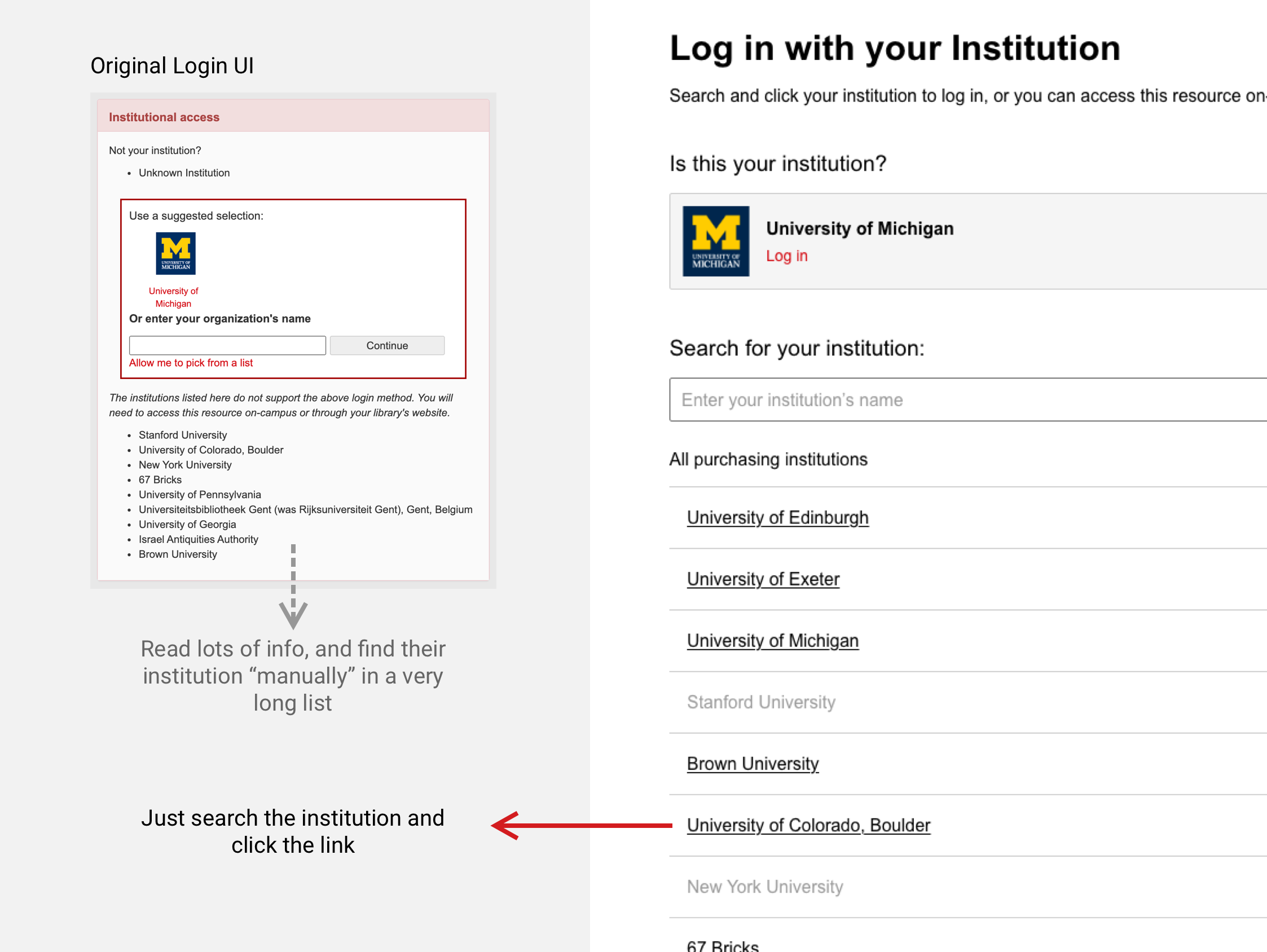Click the greyed-out New York University entry in right list
This screenshot has height=952, width=1267.
tap(766, 887)
